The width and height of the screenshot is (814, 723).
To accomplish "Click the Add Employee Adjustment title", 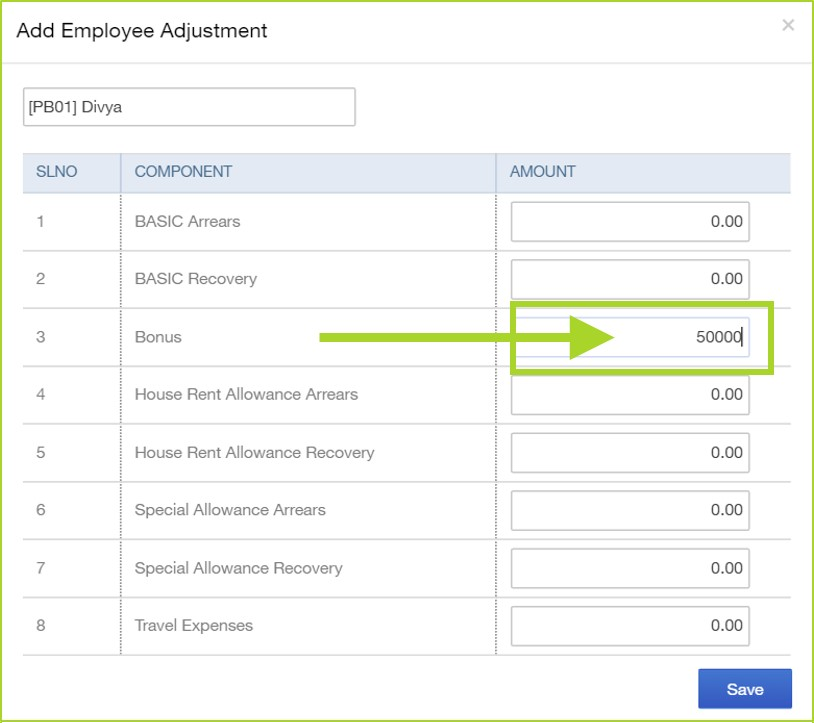I will point(142,31).
